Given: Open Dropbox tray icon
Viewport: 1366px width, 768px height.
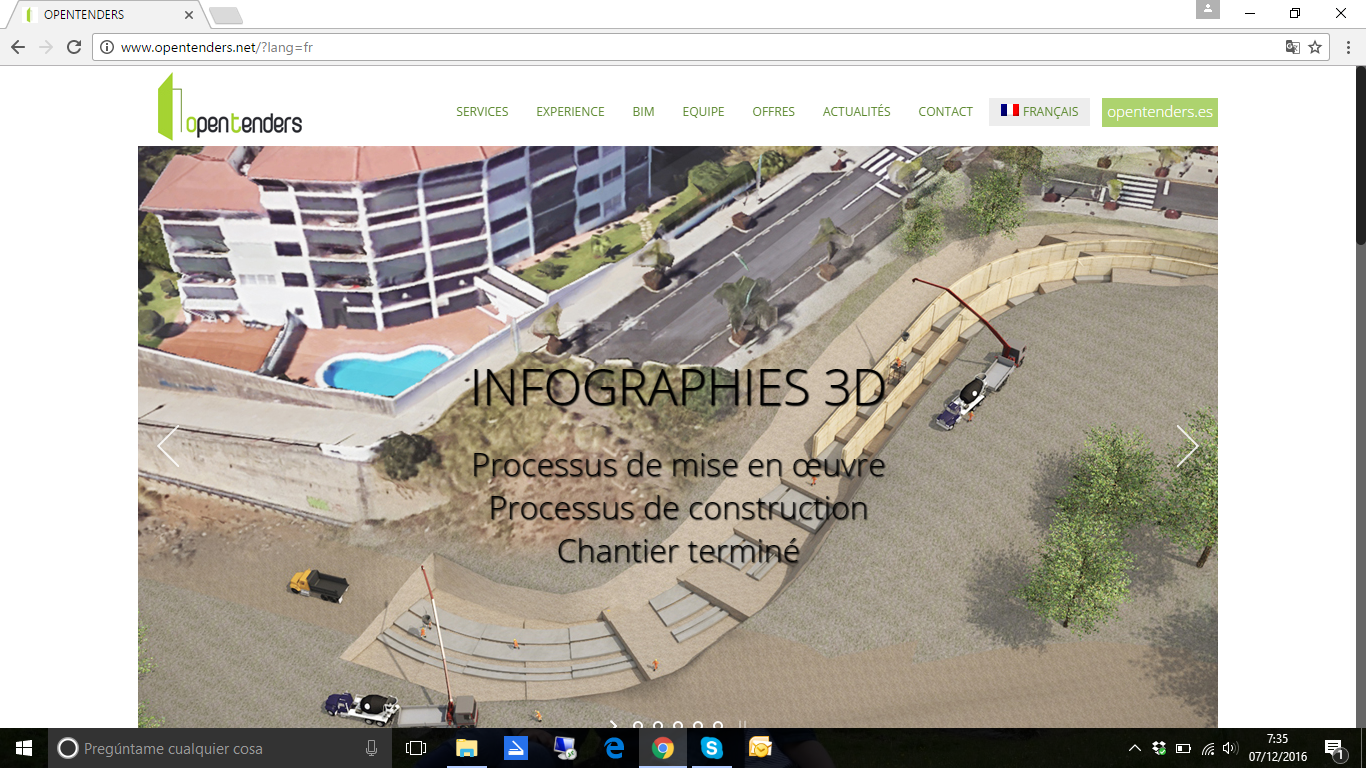Looking at the screenshot, I should [x=1159, y=748].
